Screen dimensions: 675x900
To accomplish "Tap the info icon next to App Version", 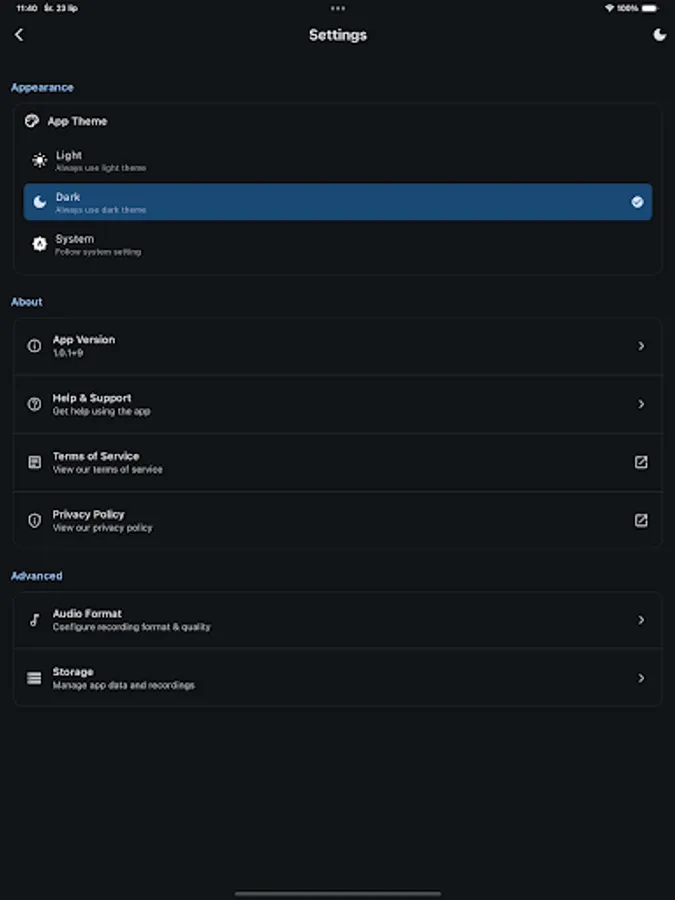I will click(33, 345).
